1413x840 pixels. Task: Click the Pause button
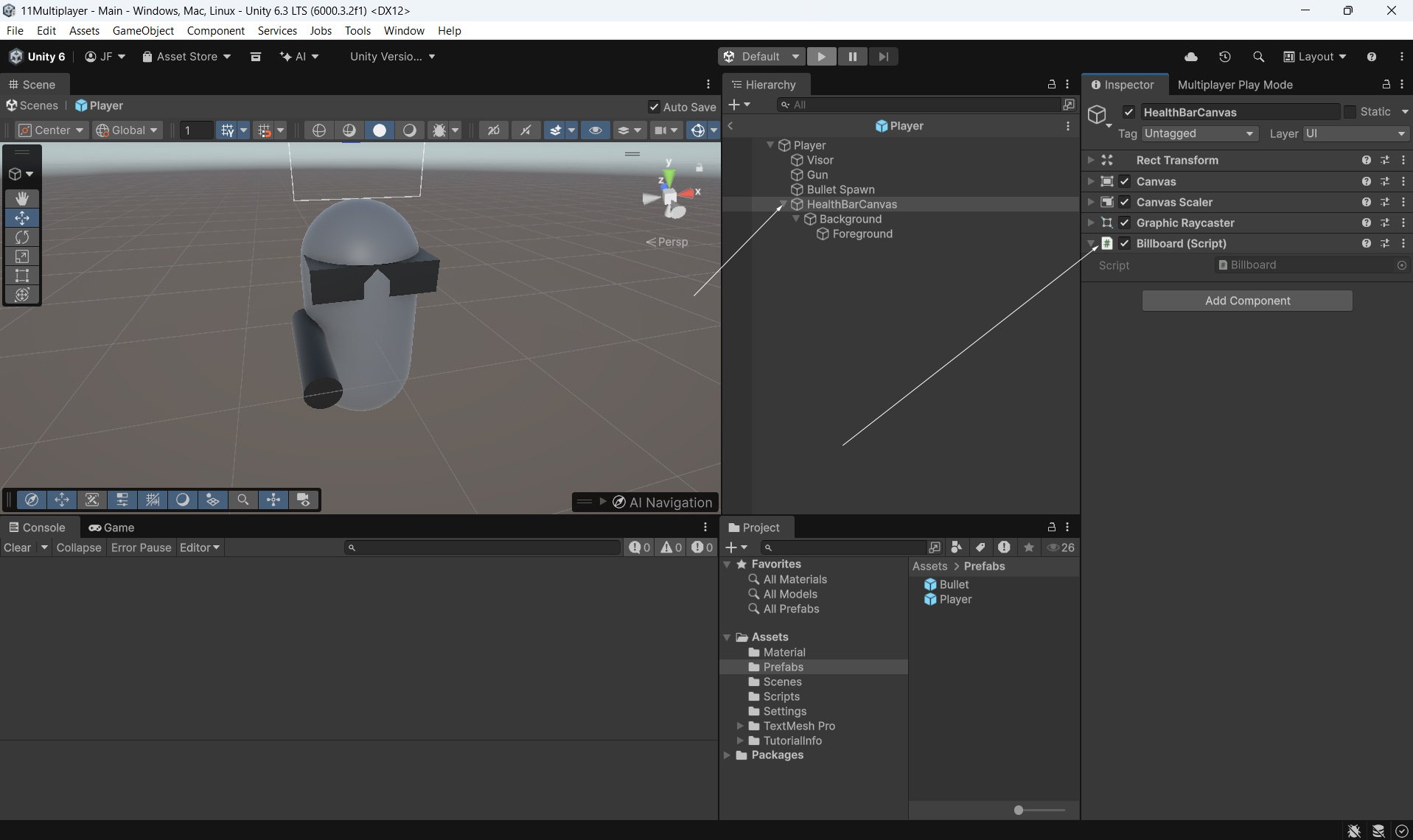pyautogui.click(x=852, y=57)
